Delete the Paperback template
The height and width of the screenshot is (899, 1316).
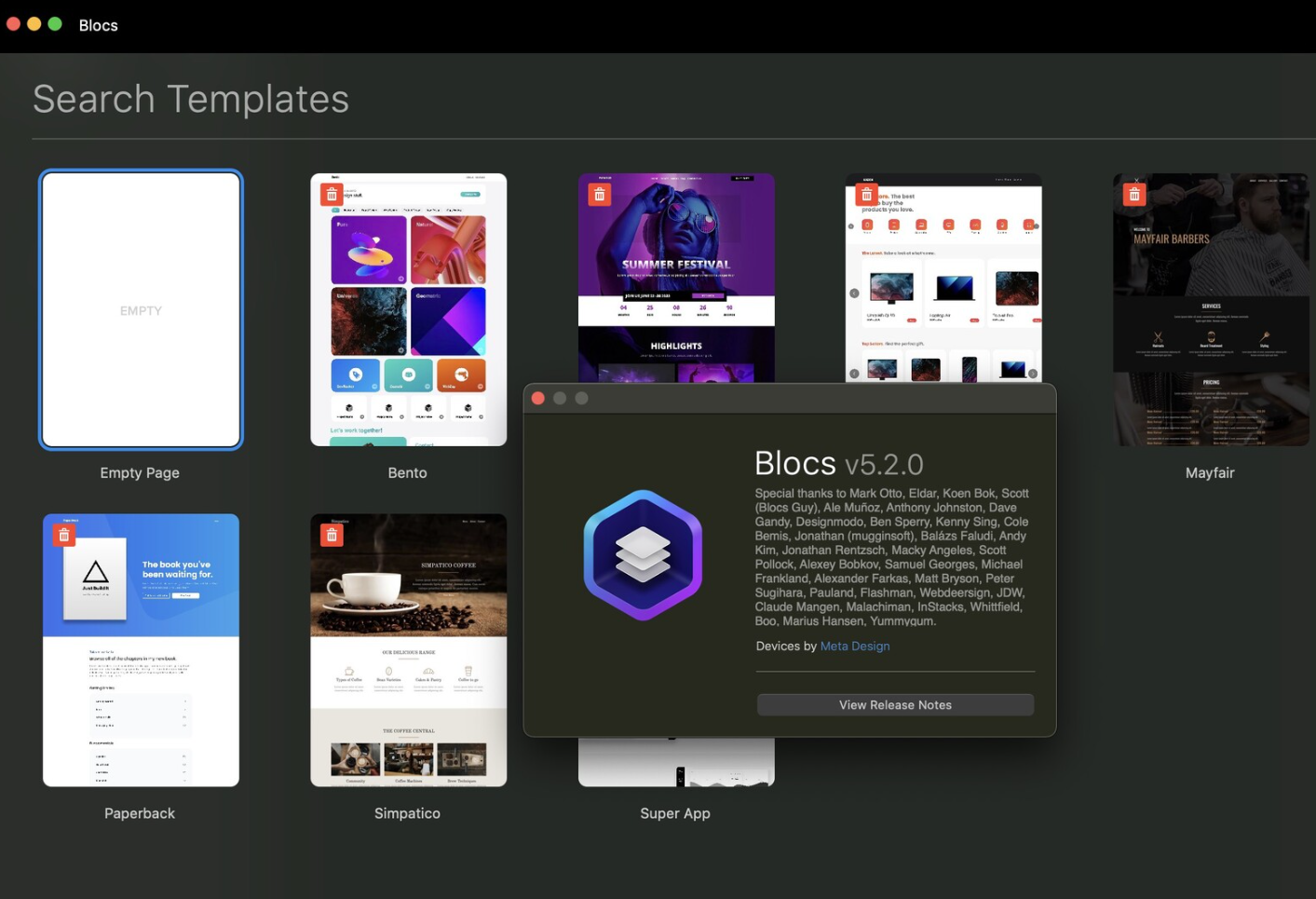coord(63,534)
